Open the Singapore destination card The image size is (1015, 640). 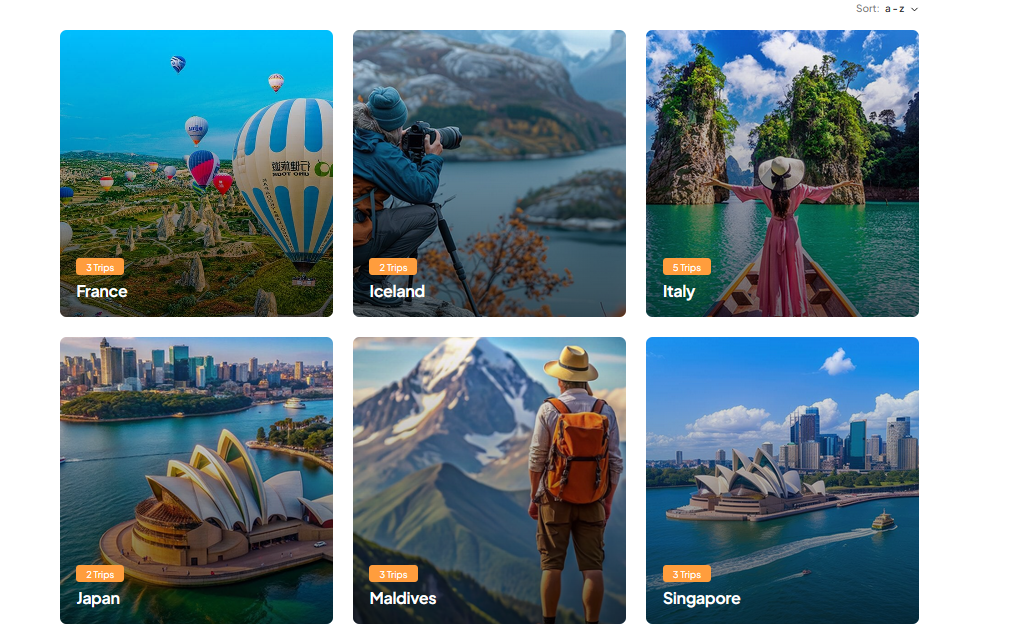click(782, 480)
